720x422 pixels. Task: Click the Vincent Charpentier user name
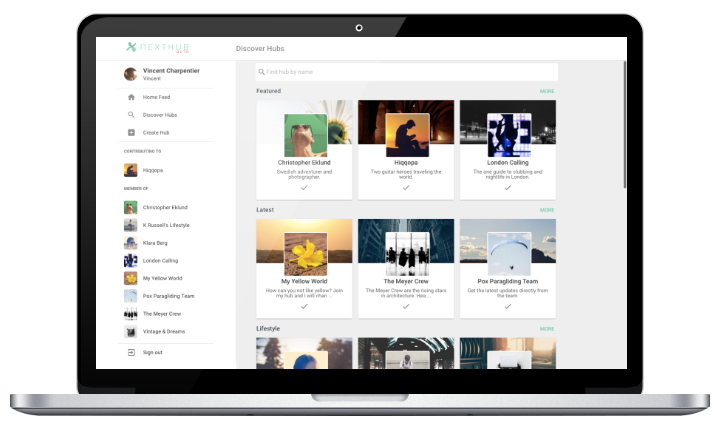point(171,71)
